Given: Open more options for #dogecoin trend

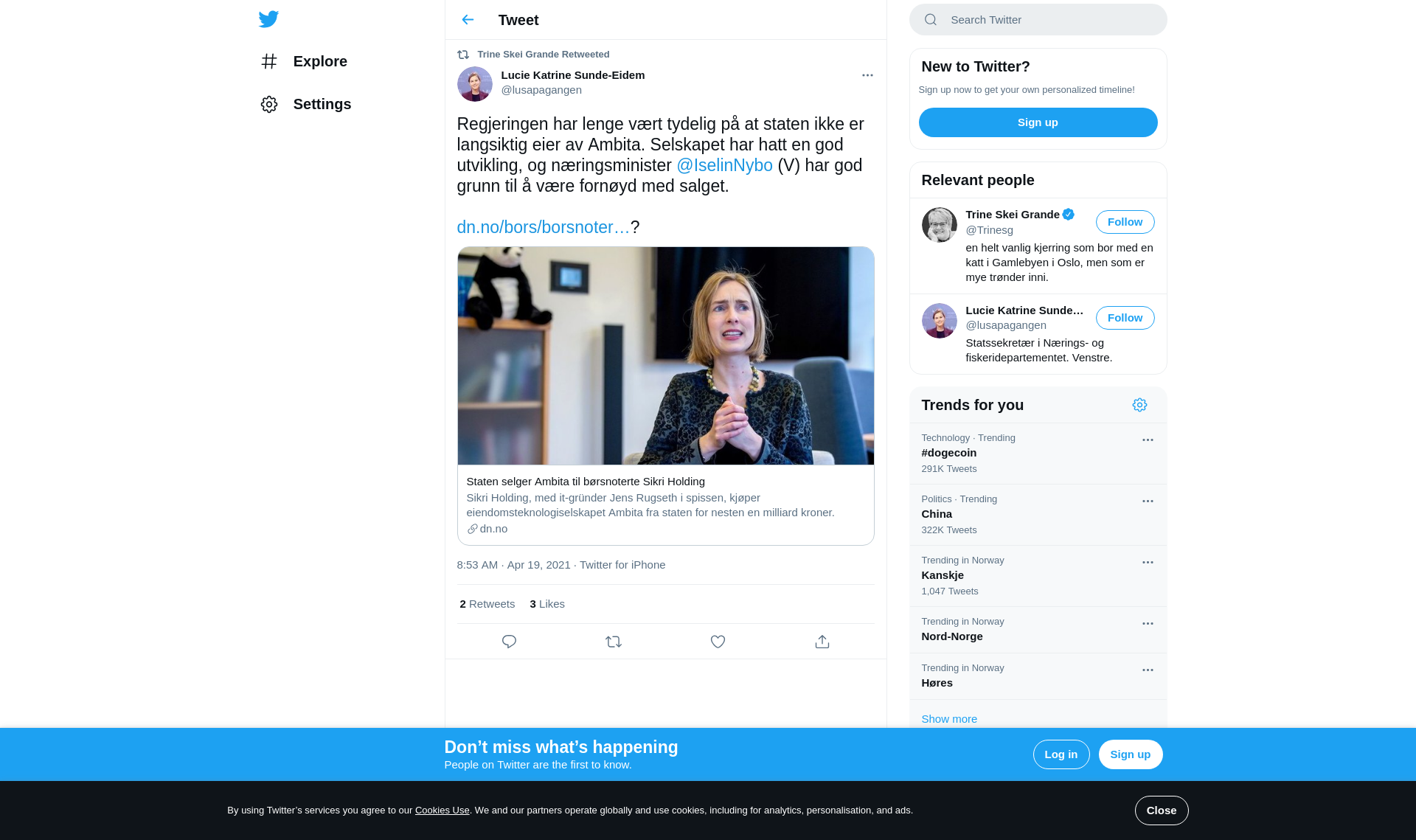Looking at the screenshot, I should (1148, 440).
